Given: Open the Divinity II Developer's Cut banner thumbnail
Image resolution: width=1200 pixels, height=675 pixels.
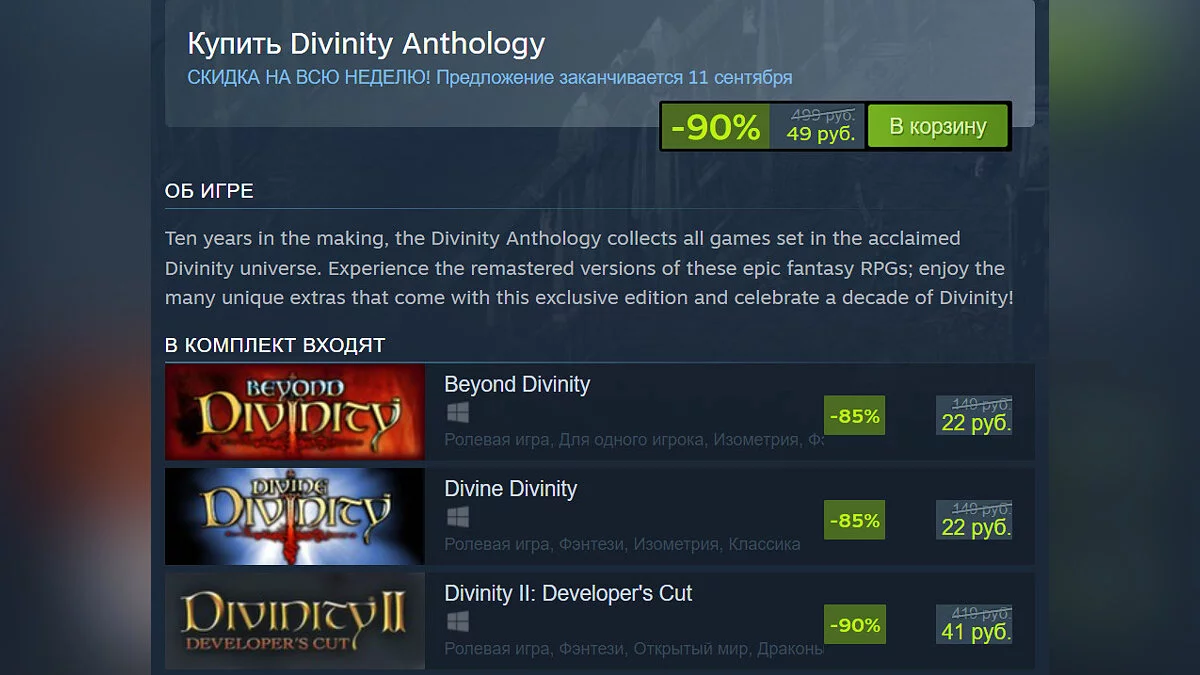Looking at the screenshot, I should tap(295, 620).
